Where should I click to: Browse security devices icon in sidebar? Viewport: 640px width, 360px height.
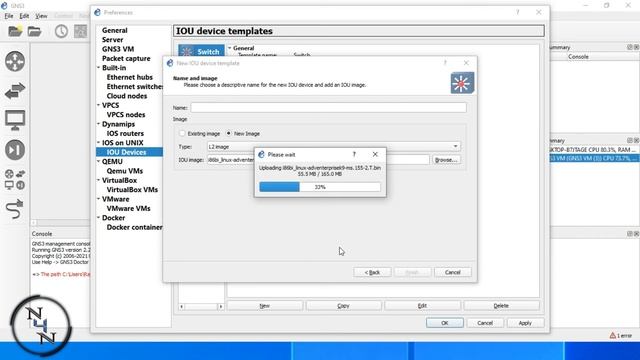[x=15, y=150]
